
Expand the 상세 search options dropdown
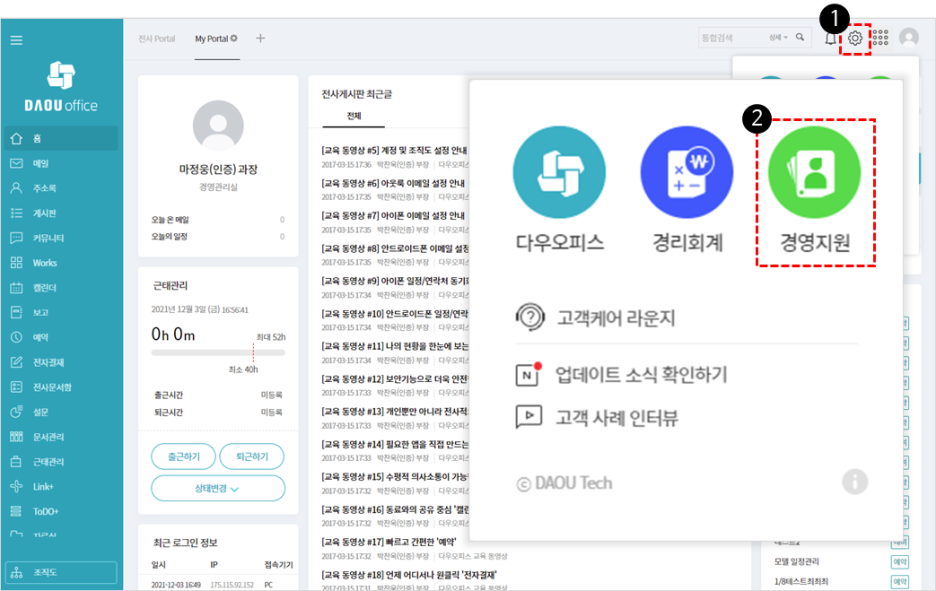(x=778, y=38)
